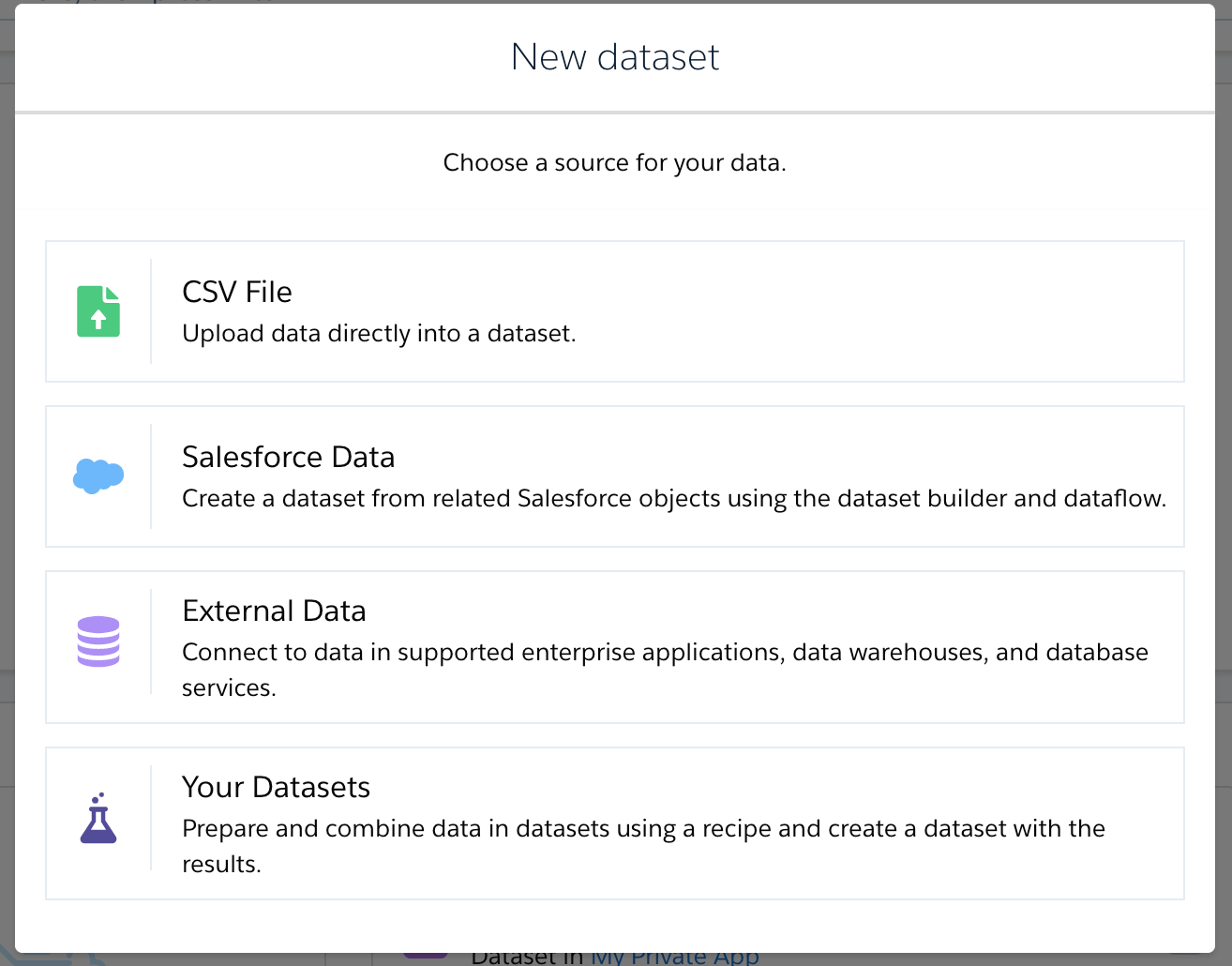Click 'Choose a source for your data' text
The width and height of the screenshot is (1232, 966).
pyautogui.click(x=615, y=163)
